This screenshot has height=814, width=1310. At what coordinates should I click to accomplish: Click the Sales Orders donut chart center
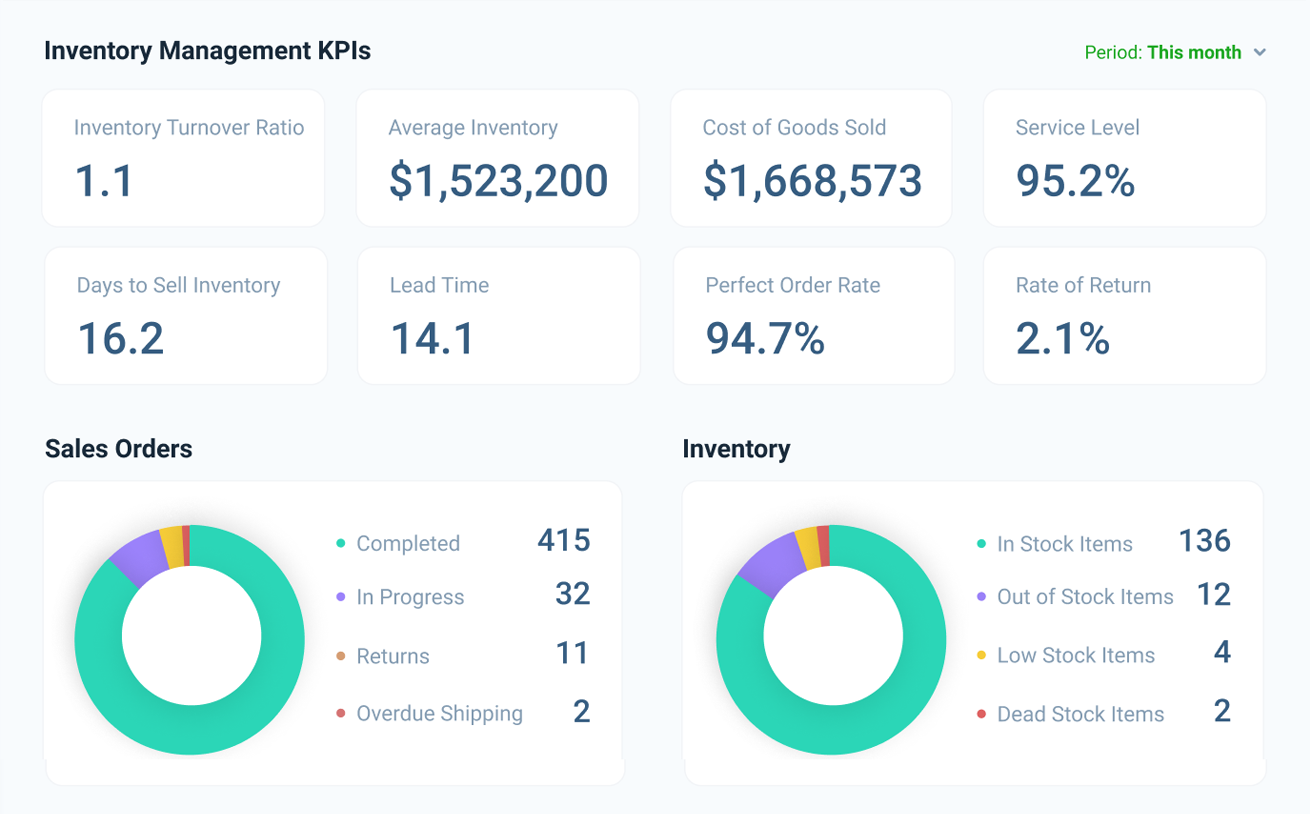pyautogui.click(x=190, y=637)
